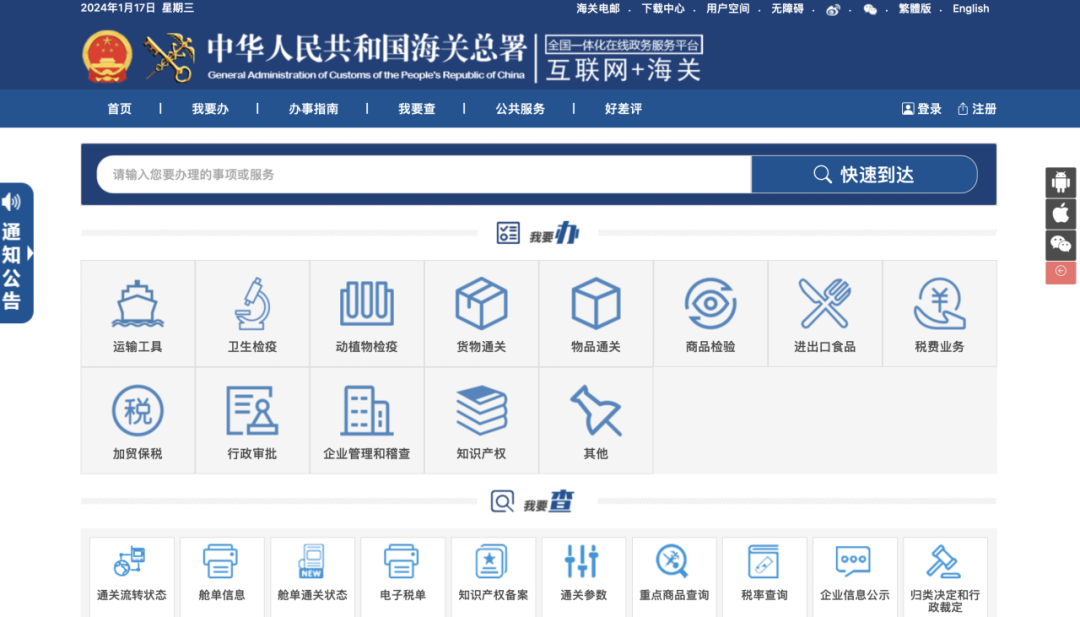The height and width of the screenshot is (617, 1080).
Task: Open the 我要办 navigation menu
Action: tap(210, 109)
